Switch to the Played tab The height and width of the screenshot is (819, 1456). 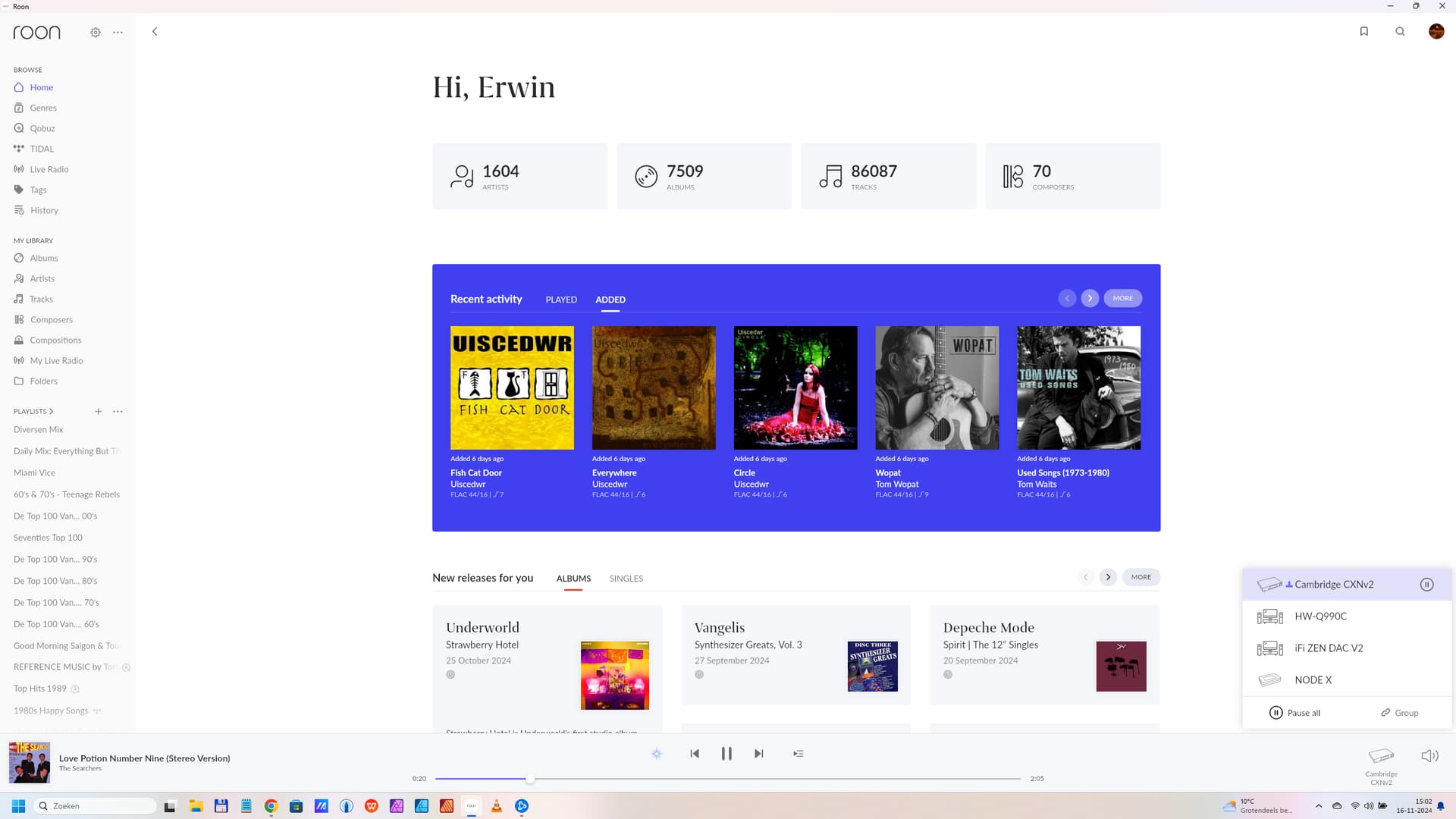pyautogui.click(x=561, y=300)
